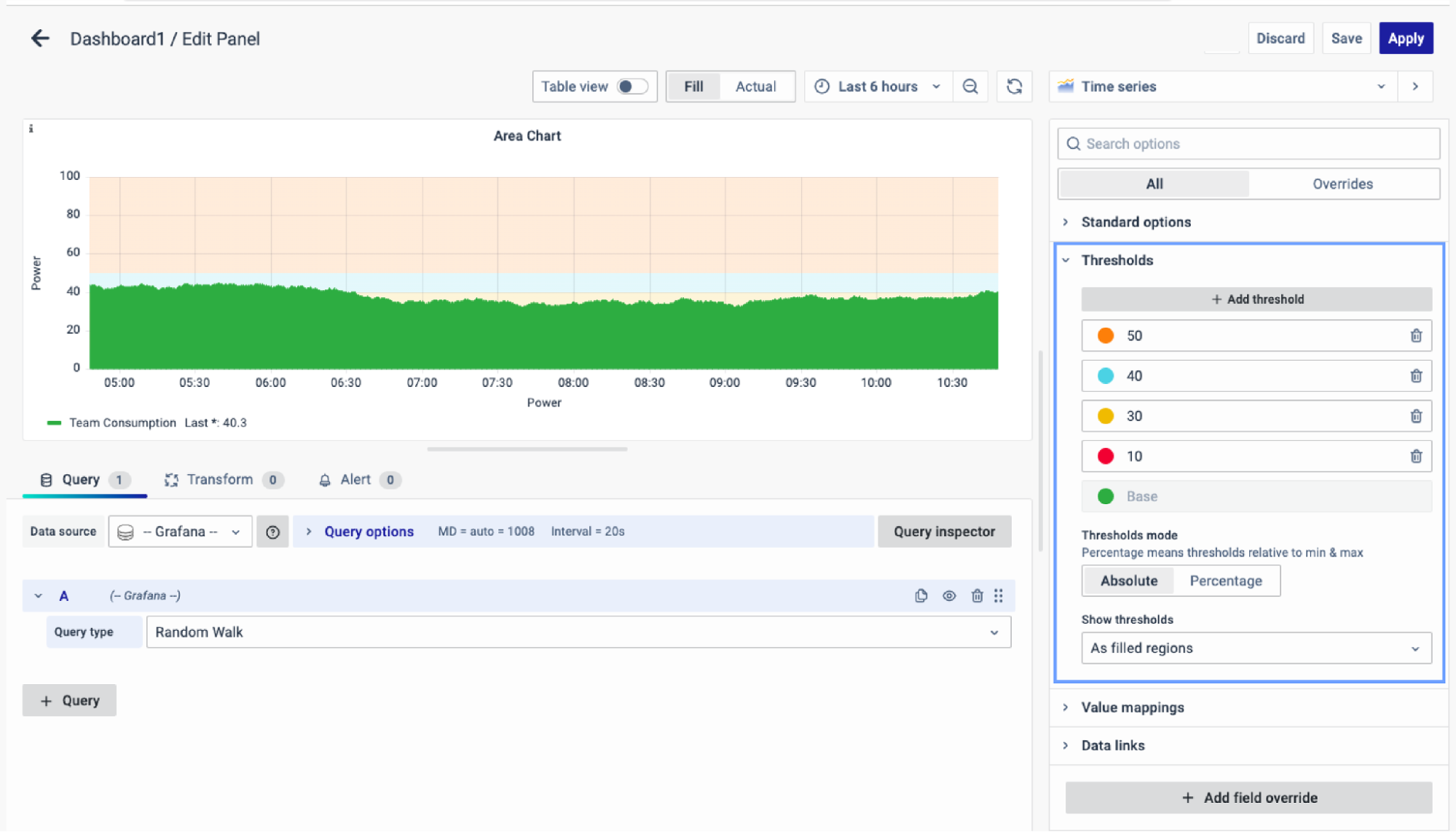Hide query A with the eye icon
Viewport: 1456px width, 832px height.
click(x=948, y=596)
